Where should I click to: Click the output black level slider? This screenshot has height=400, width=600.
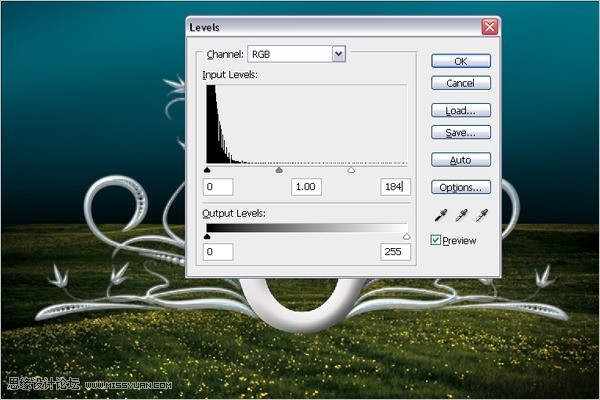[207, 237]
